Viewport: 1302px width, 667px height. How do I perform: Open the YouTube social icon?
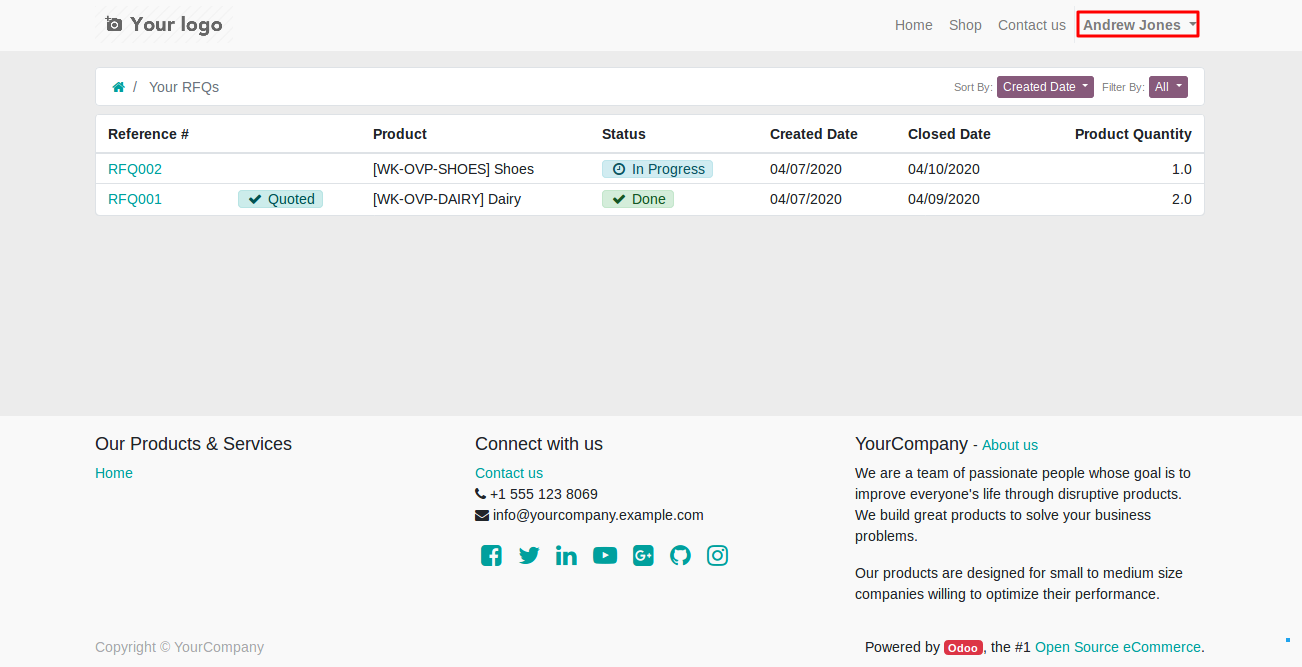tap(604, 556)
